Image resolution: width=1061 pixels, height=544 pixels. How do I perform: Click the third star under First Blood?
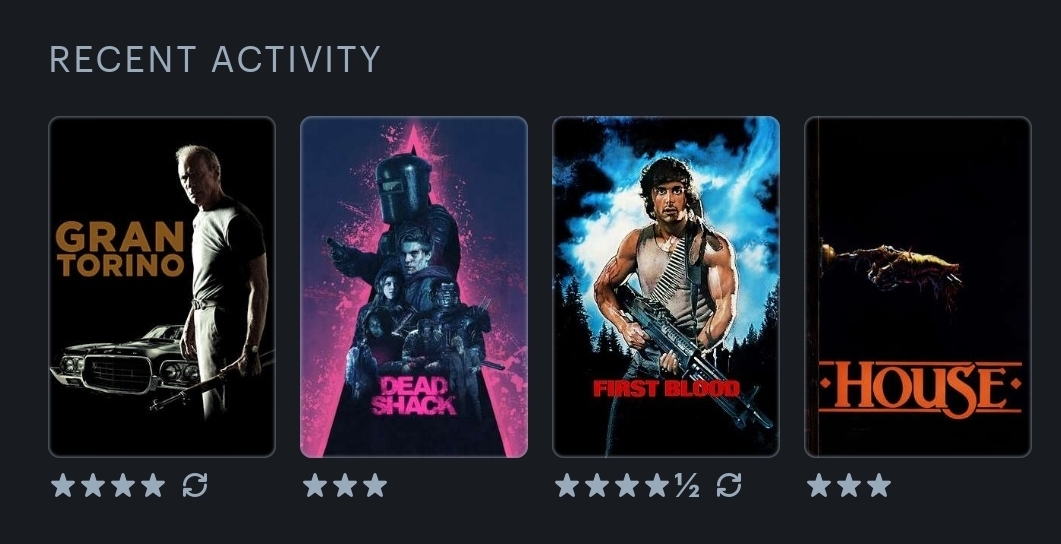[627, 485]
